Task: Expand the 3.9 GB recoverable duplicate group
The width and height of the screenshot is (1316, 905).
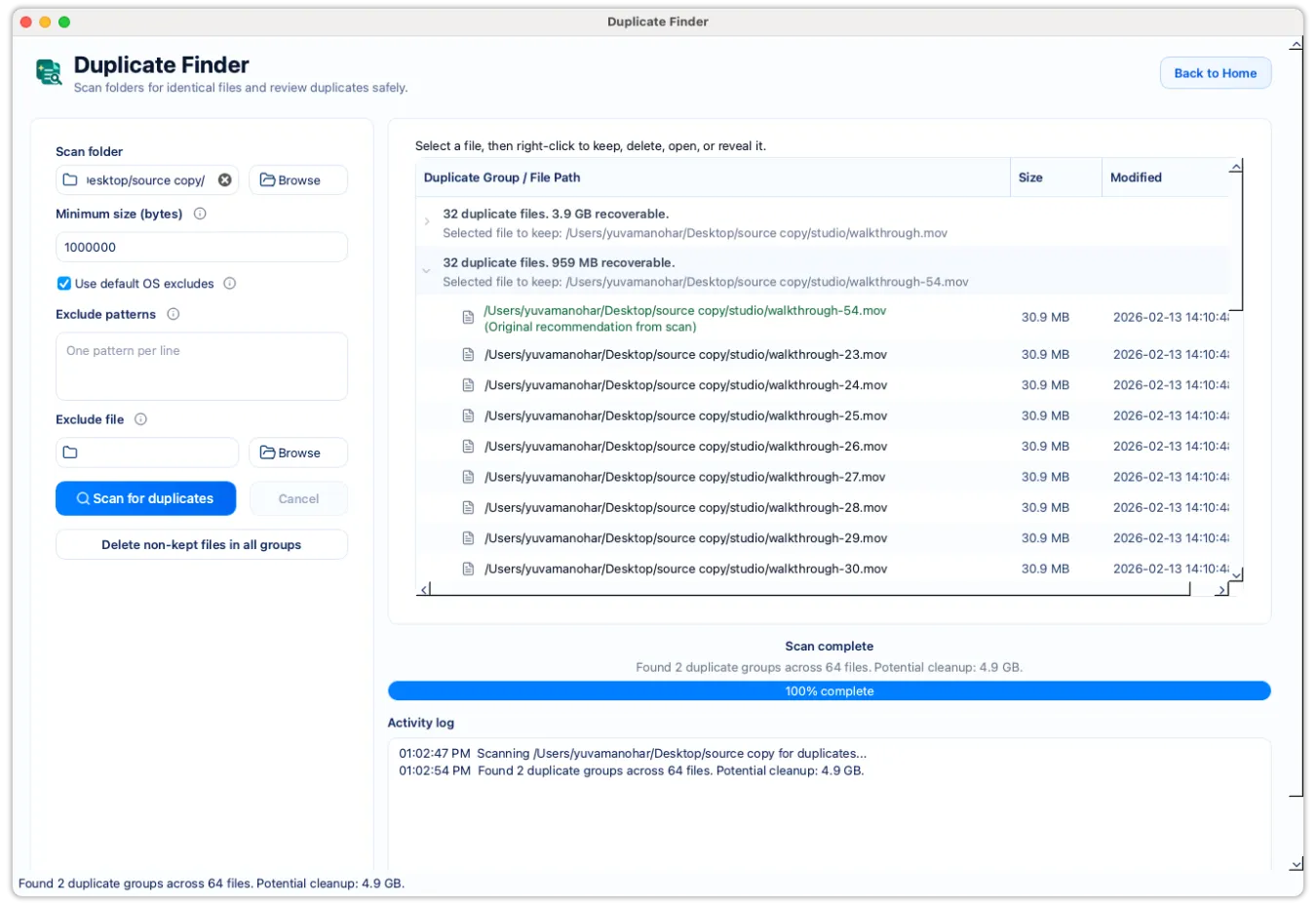Action: [427, 221]
